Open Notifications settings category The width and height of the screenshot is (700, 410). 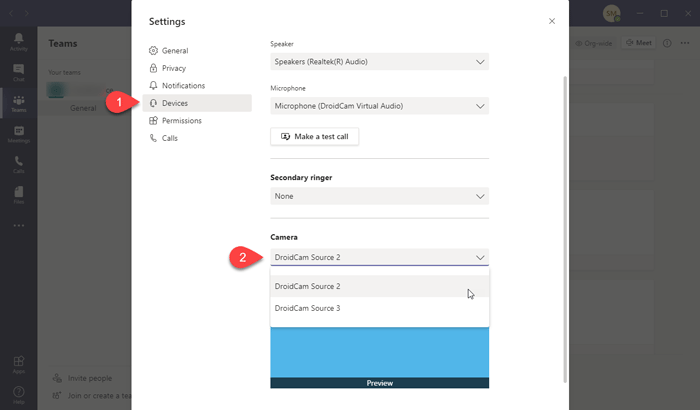(197, 85)
